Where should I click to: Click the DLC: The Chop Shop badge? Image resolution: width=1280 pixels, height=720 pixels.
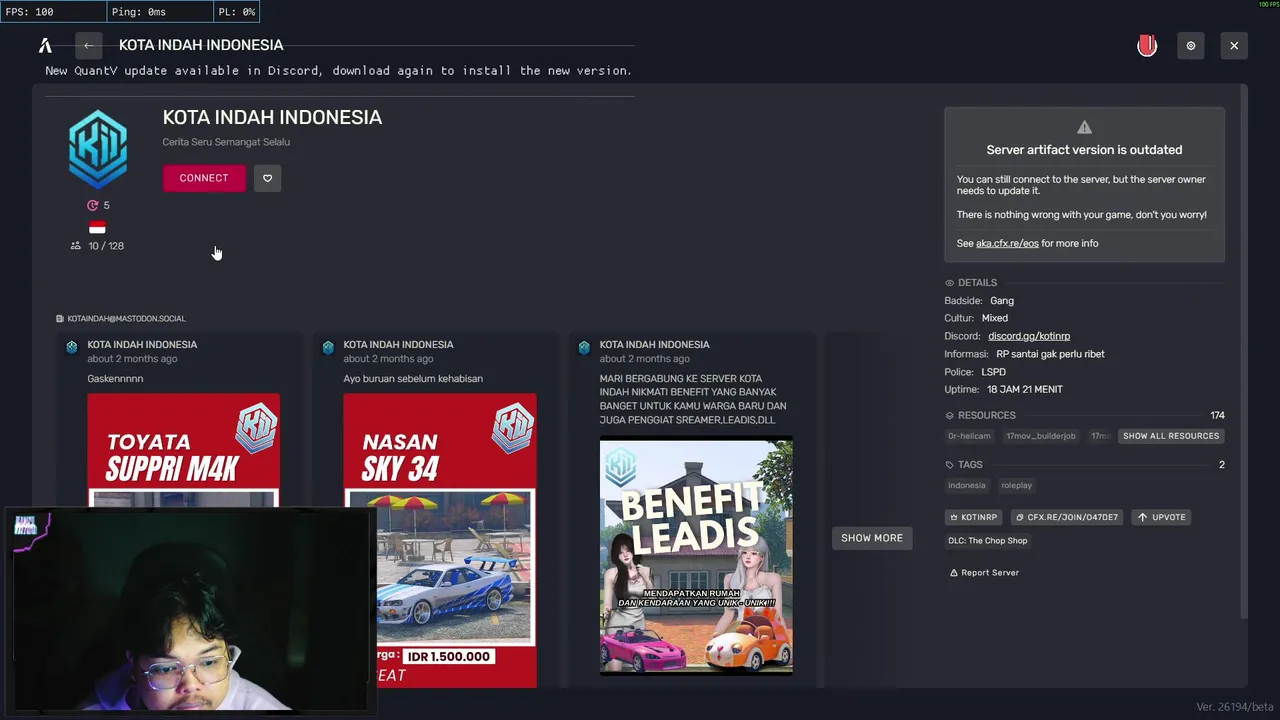tap(987, 541)
